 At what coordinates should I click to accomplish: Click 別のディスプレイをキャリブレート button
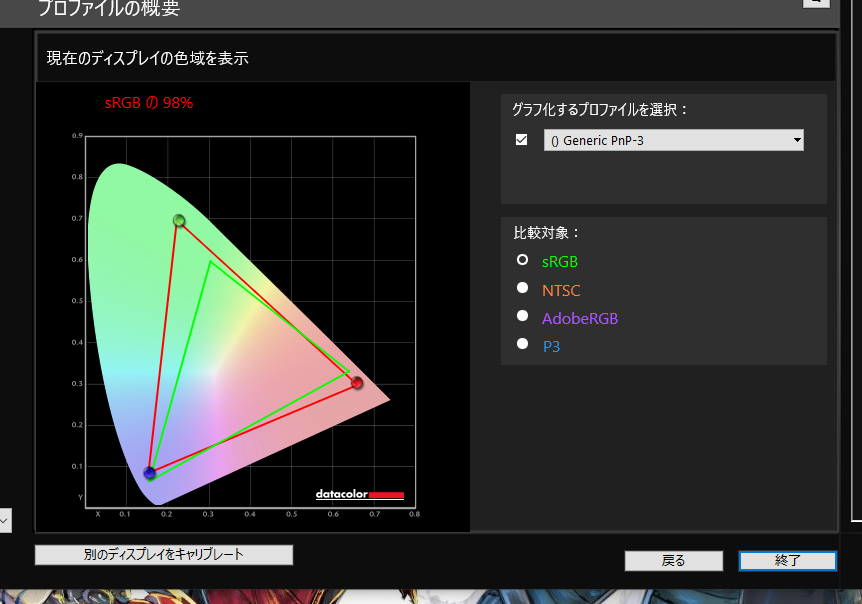coord(164,555)
